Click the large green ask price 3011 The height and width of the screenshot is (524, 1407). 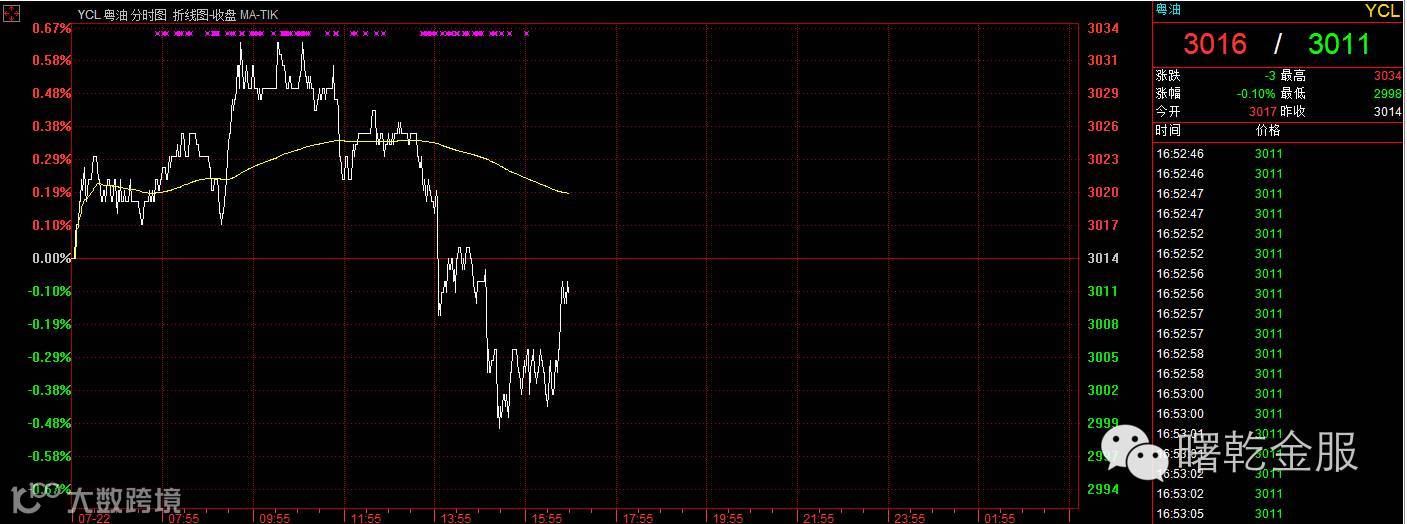(1339, 44)
